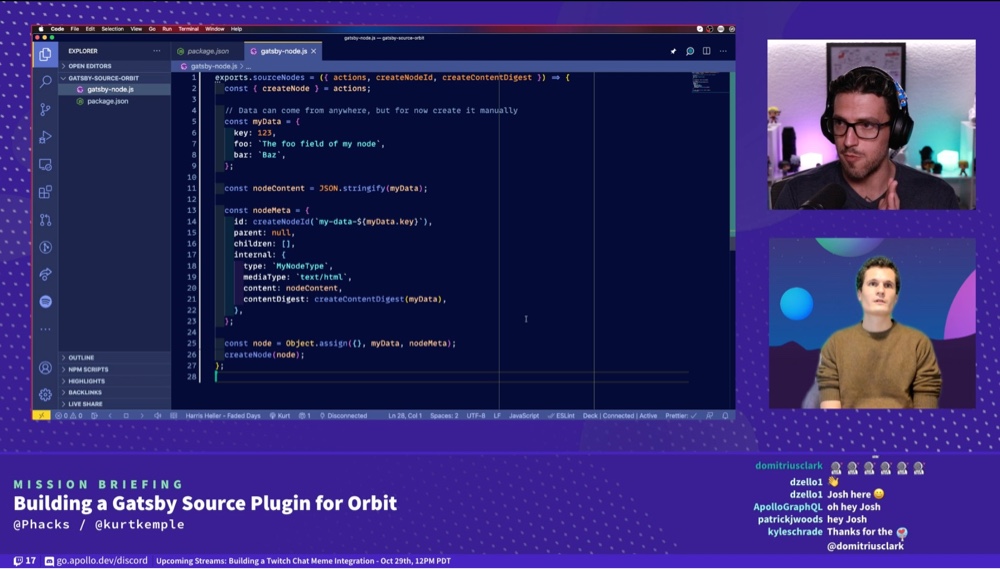Open the Spotify icon in the activity bar
Image resolution: width=1000 pixels, height=569 pixels.
45,302
